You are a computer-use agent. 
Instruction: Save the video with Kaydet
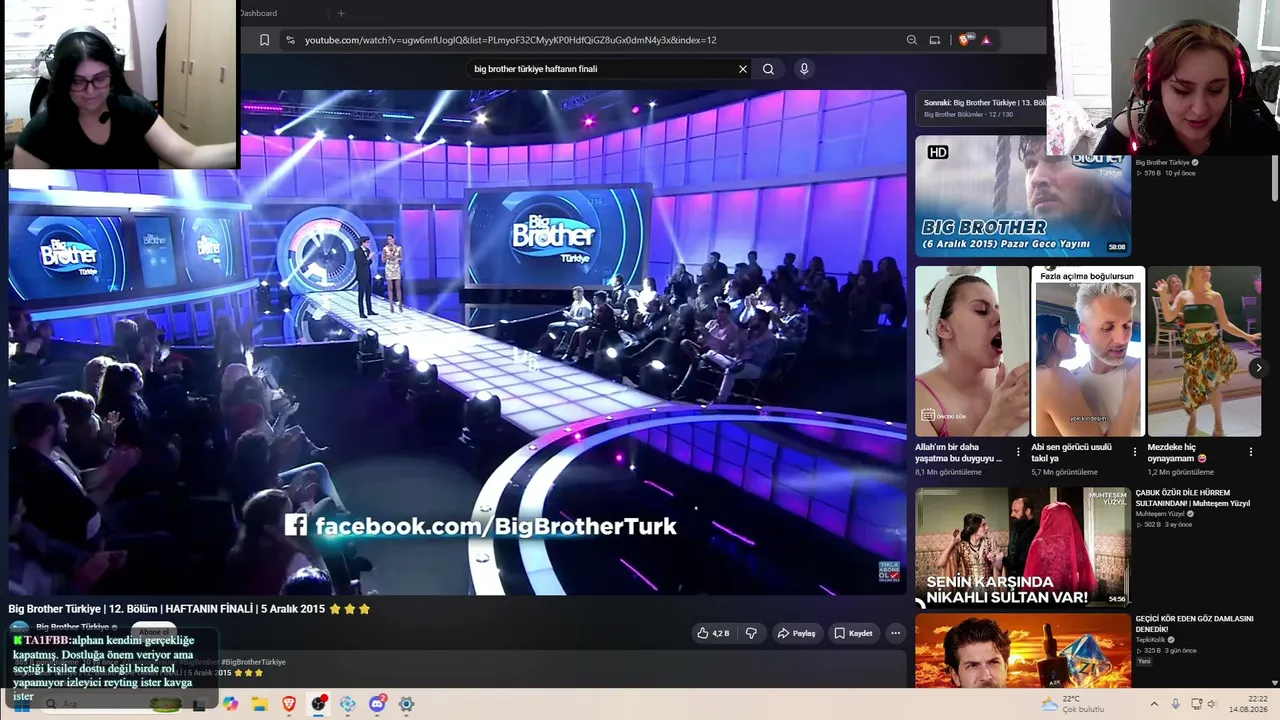(853, 633)
